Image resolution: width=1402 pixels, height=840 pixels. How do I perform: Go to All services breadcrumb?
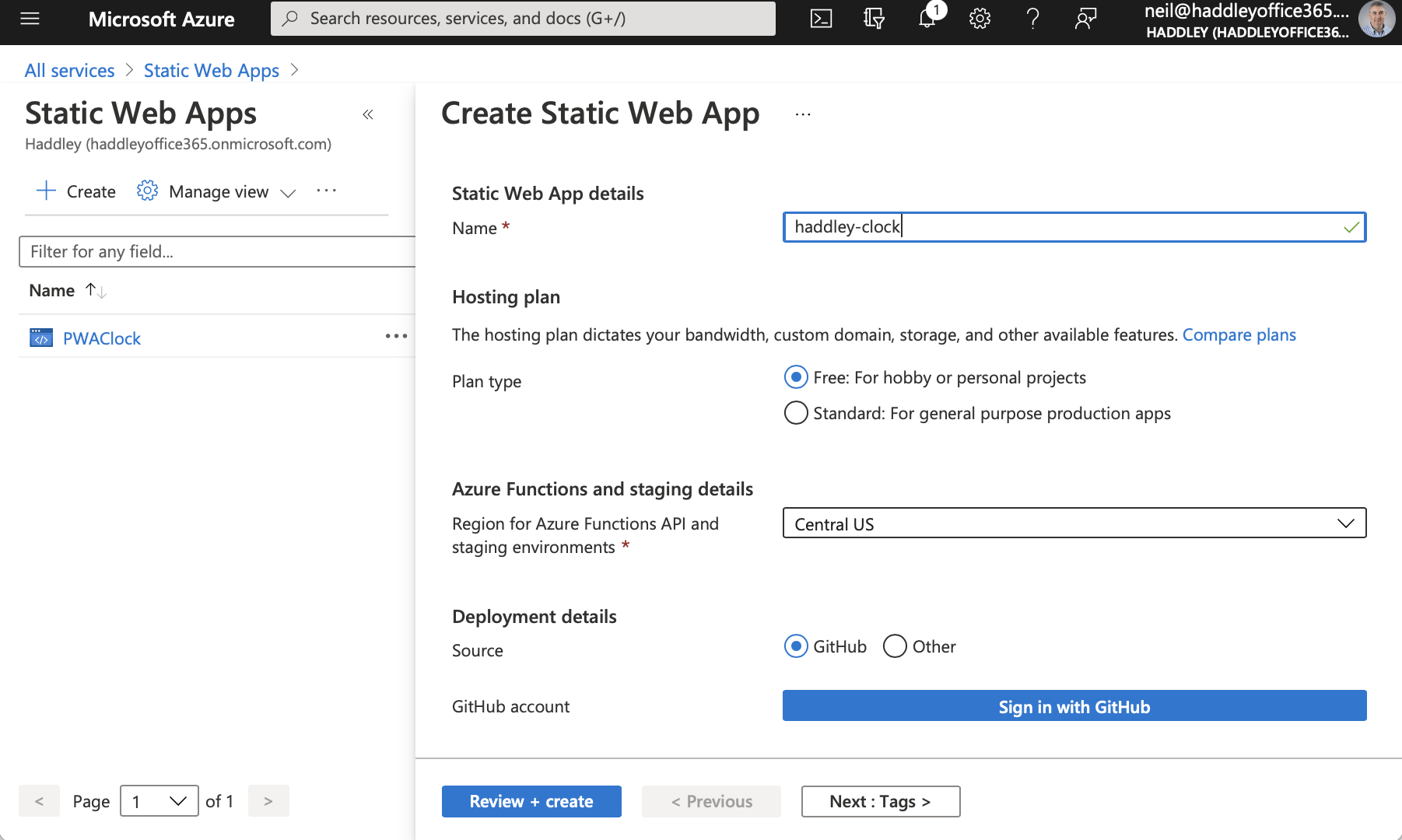[69, 71]
